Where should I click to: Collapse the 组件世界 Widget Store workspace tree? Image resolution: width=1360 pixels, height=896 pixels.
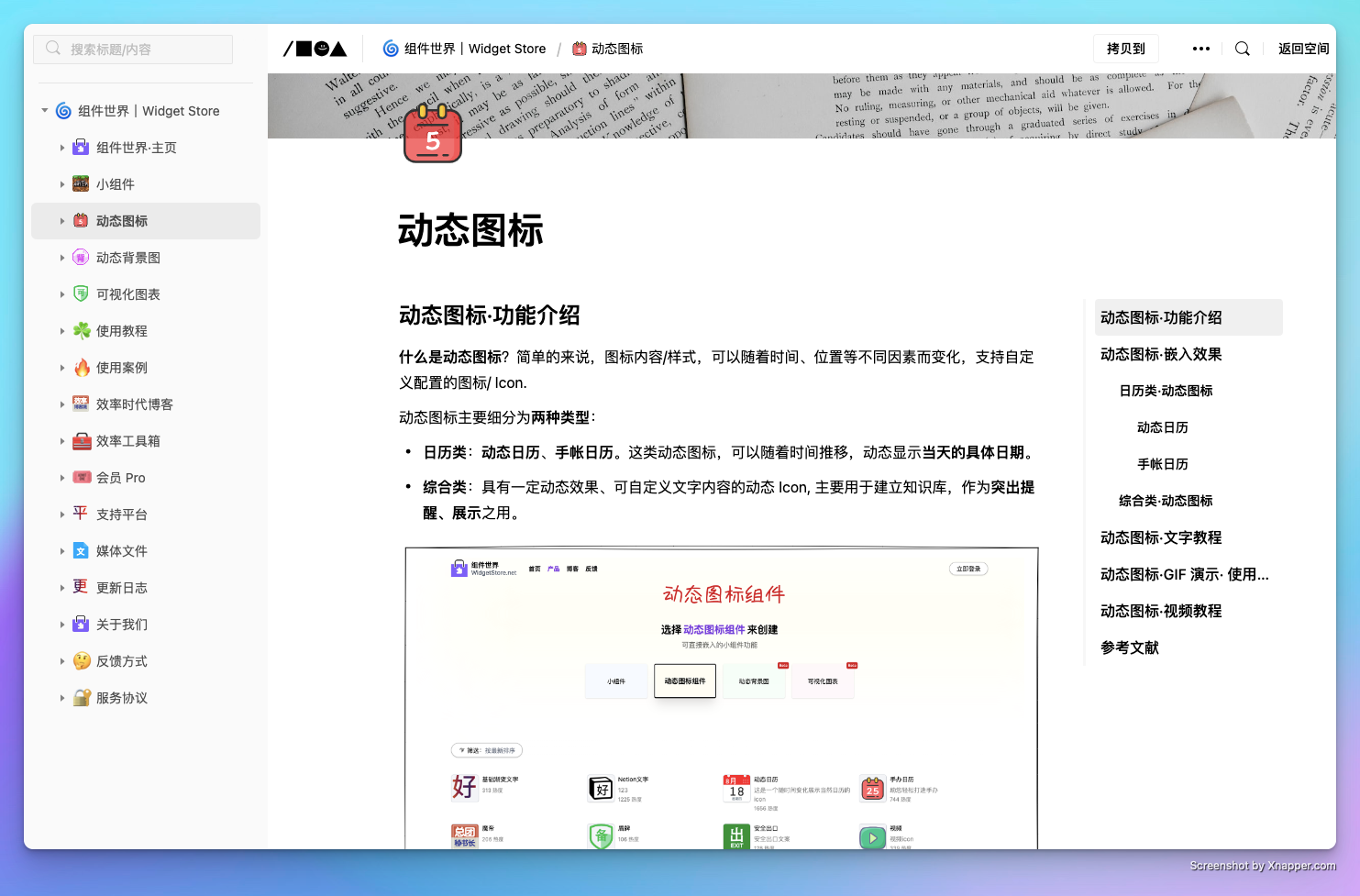(x=44, y=110)
